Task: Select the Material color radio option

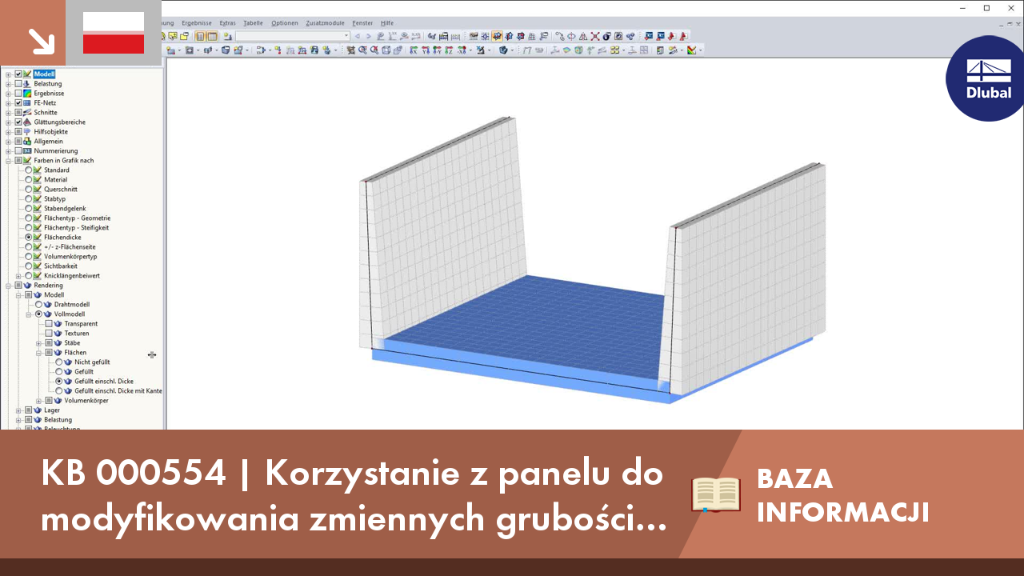Action: click(29, 180)
